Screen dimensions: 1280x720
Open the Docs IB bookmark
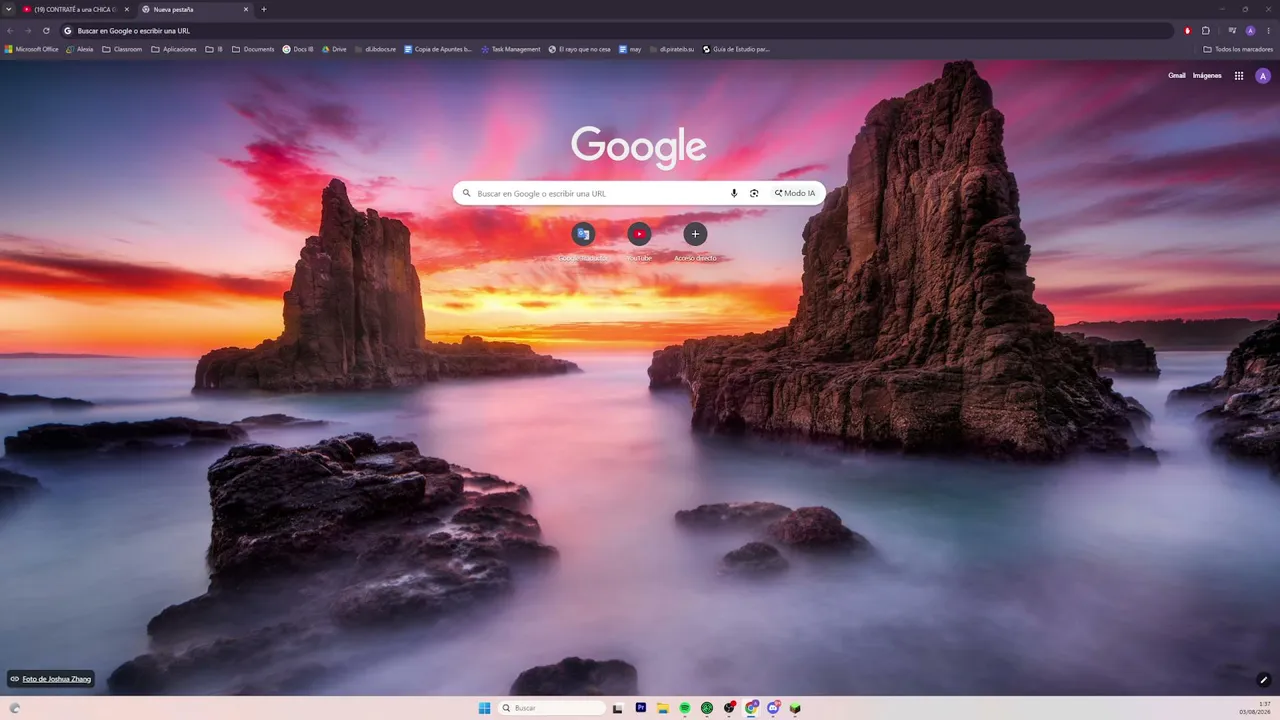[x=298, y=49]
